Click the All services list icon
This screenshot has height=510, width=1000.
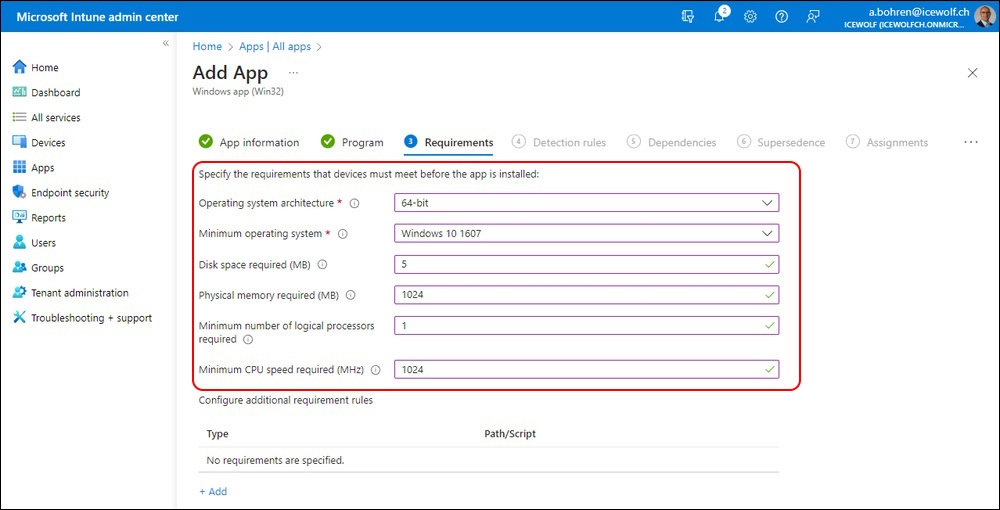pos(20,117)
